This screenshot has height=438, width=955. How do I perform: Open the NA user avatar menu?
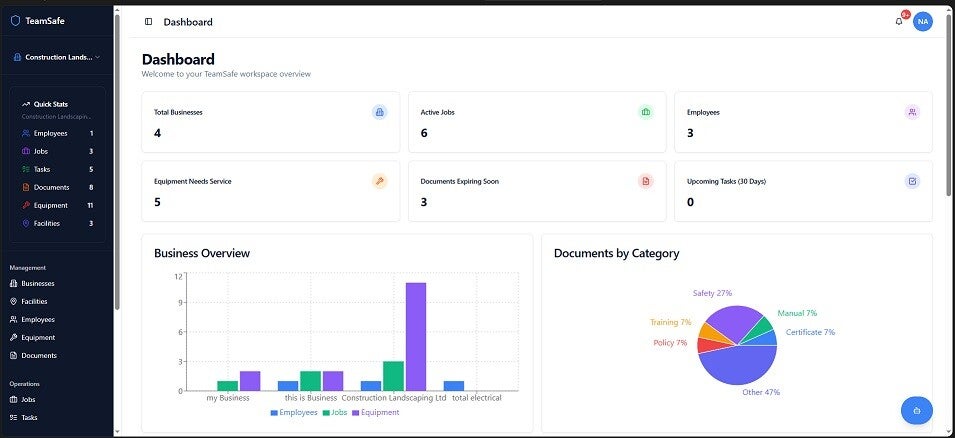tap(922, 21)
